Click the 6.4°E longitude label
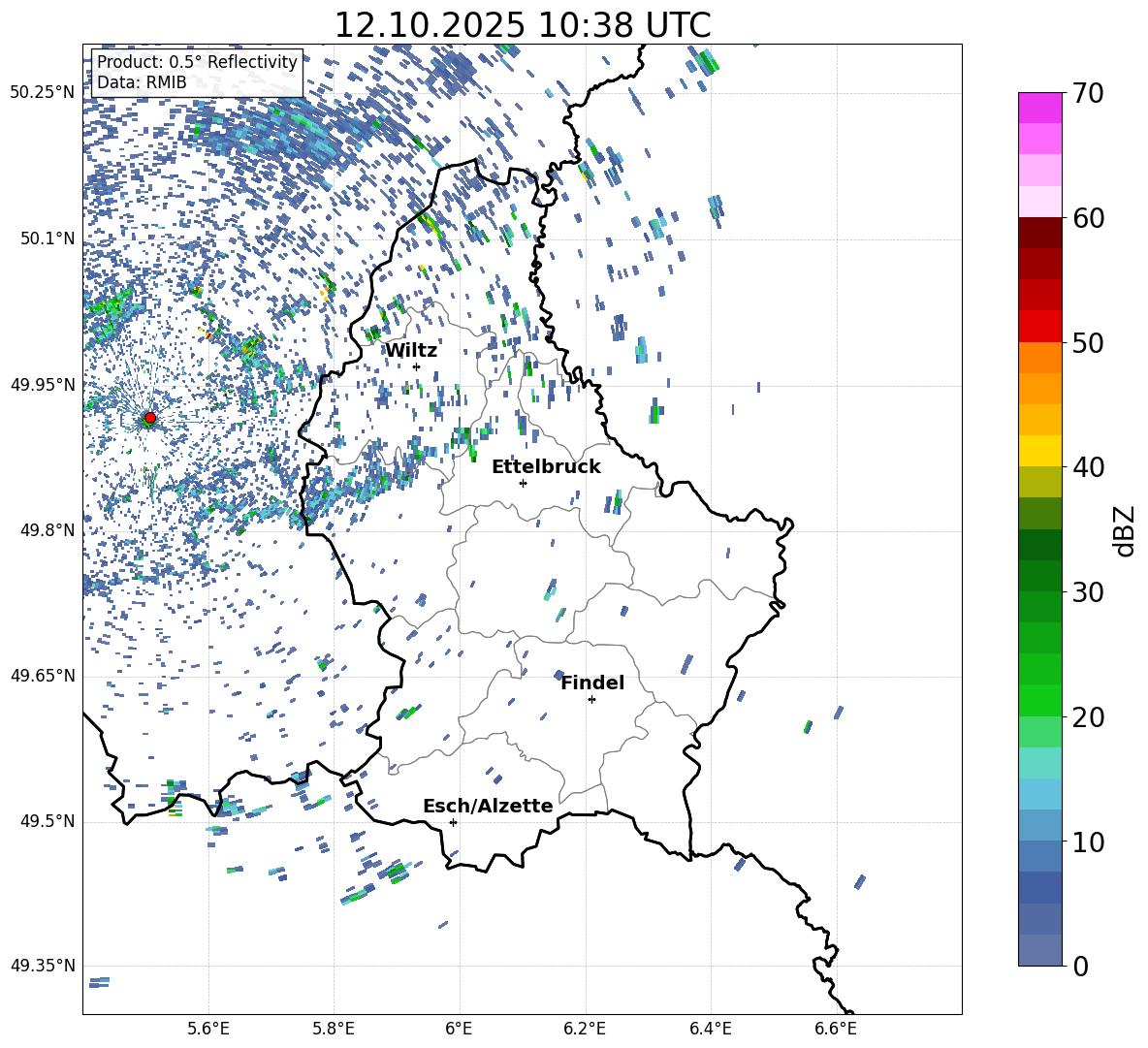1148x1048 pixels. (x=710, y=1029)
